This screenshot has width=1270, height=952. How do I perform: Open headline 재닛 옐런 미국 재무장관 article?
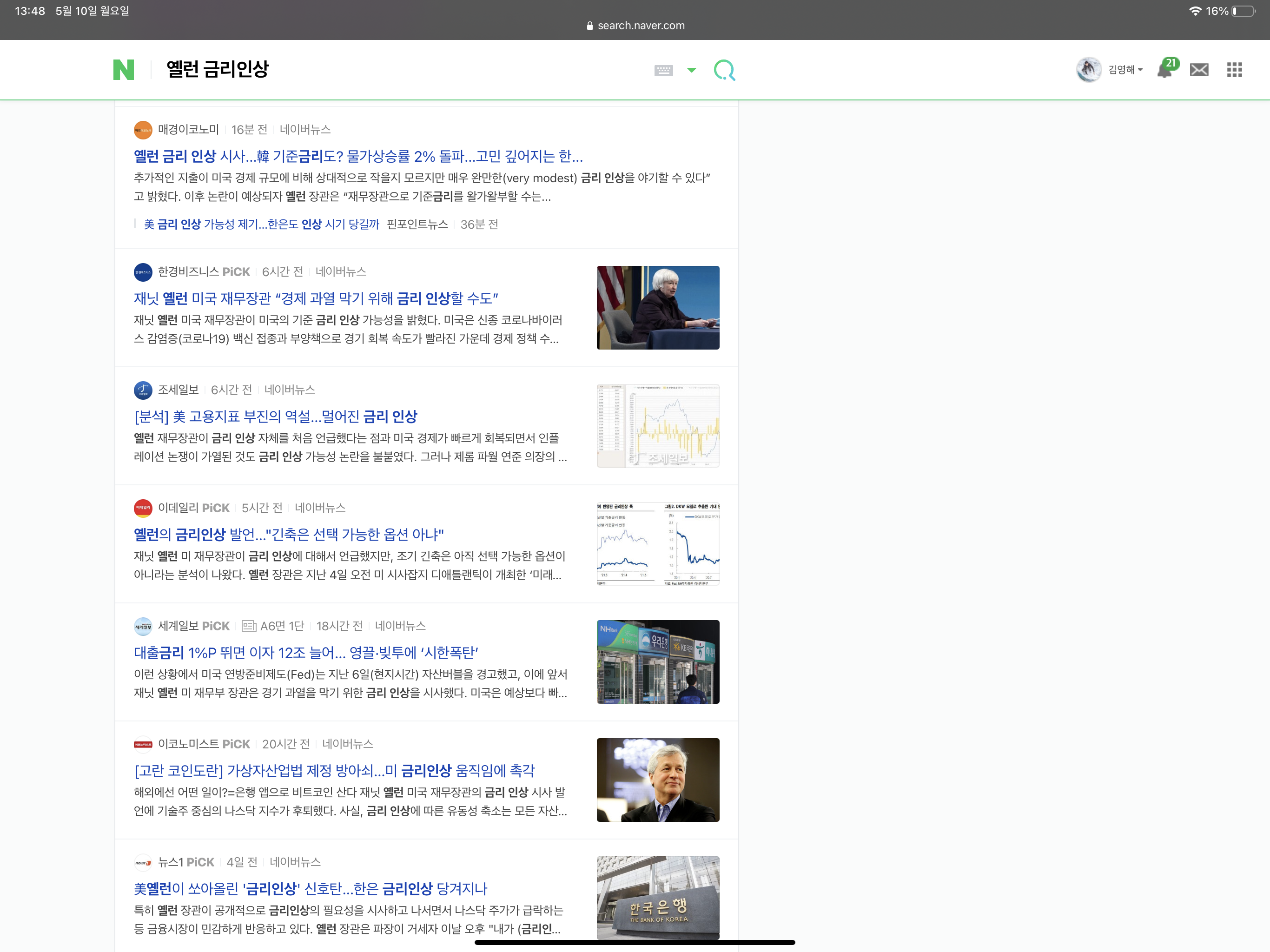(x=316, y=298)
